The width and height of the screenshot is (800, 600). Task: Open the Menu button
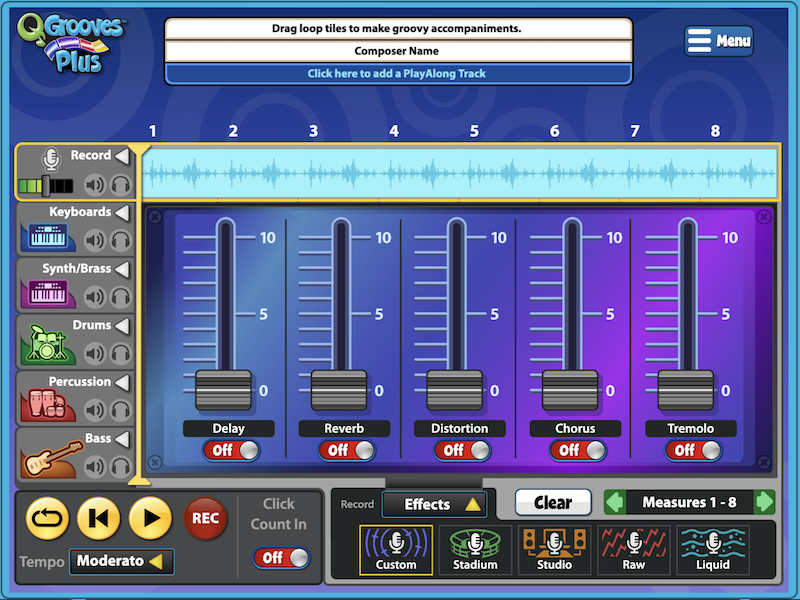pos(718,41)
